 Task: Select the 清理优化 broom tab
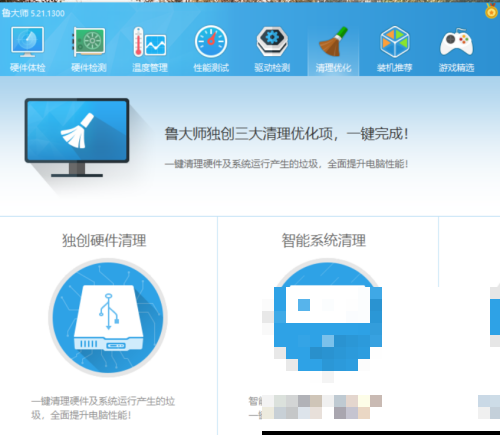[333, 49]
